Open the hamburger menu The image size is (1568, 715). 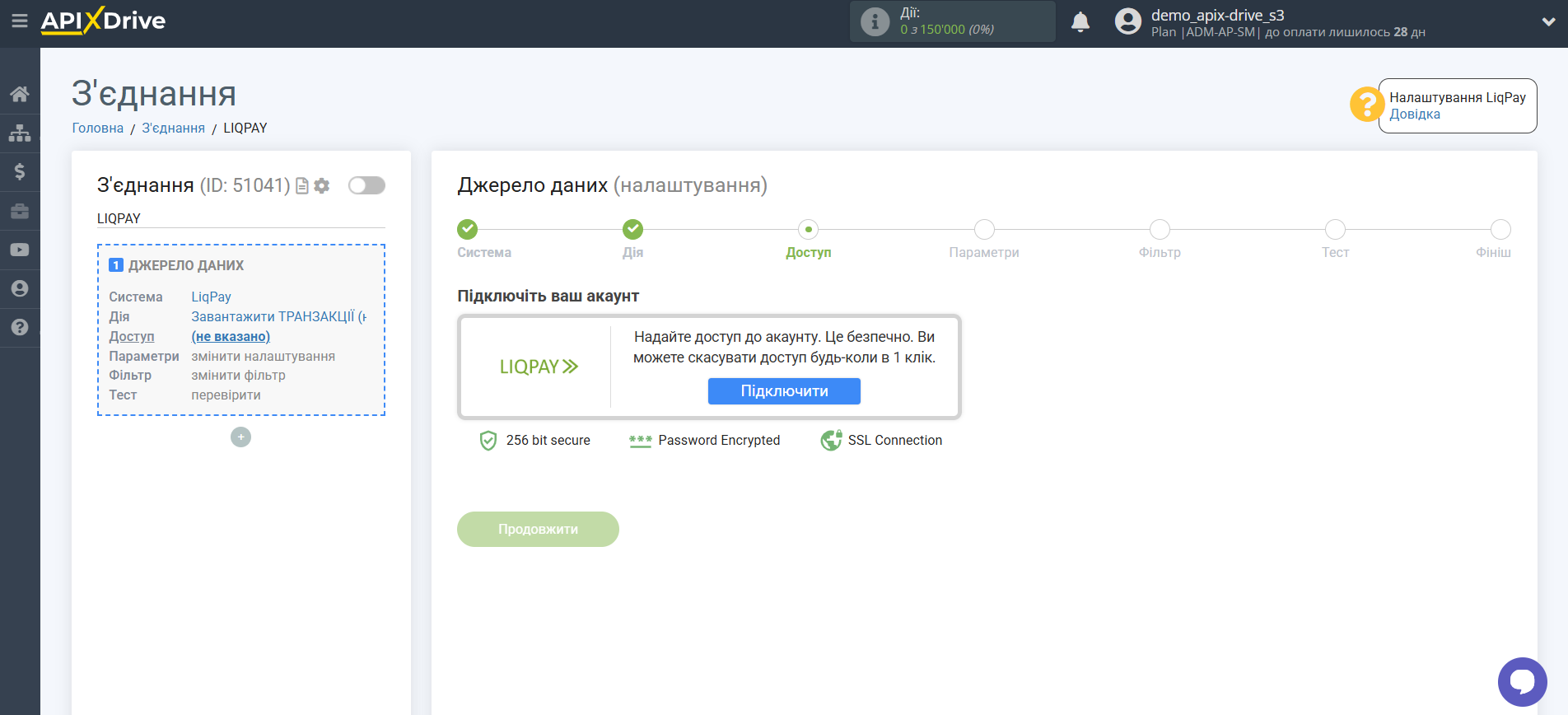[20, 21]
